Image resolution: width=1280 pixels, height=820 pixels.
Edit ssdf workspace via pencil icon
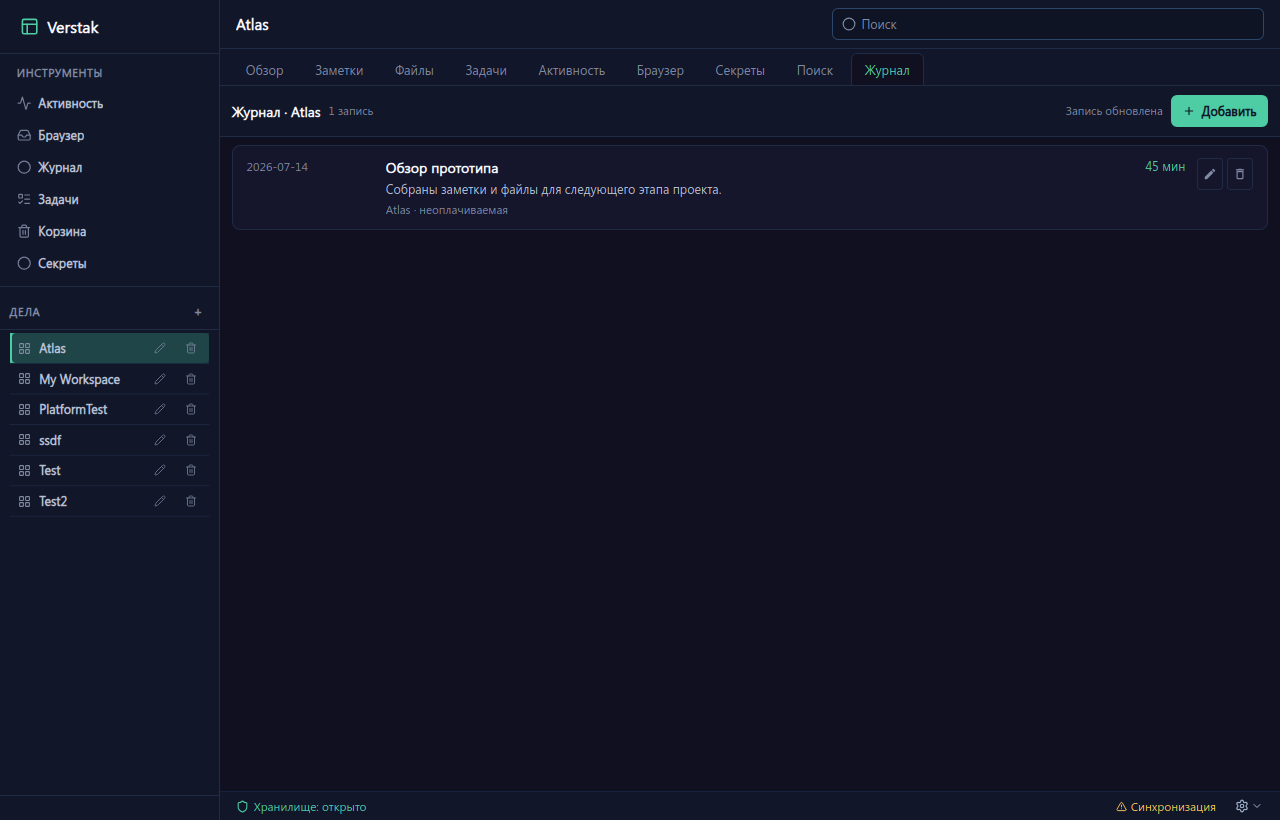point(160,440)
